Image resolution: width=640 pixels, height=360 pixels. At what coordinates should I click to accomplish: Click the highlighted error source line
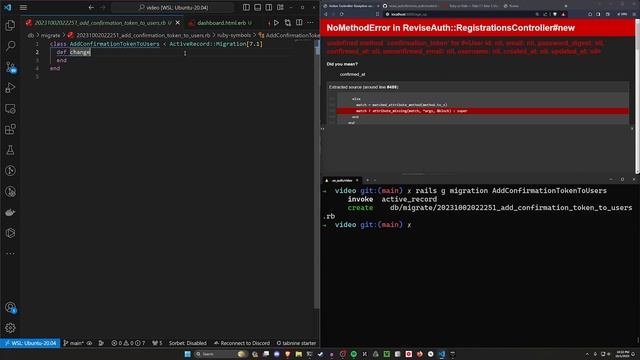point(482,111)
